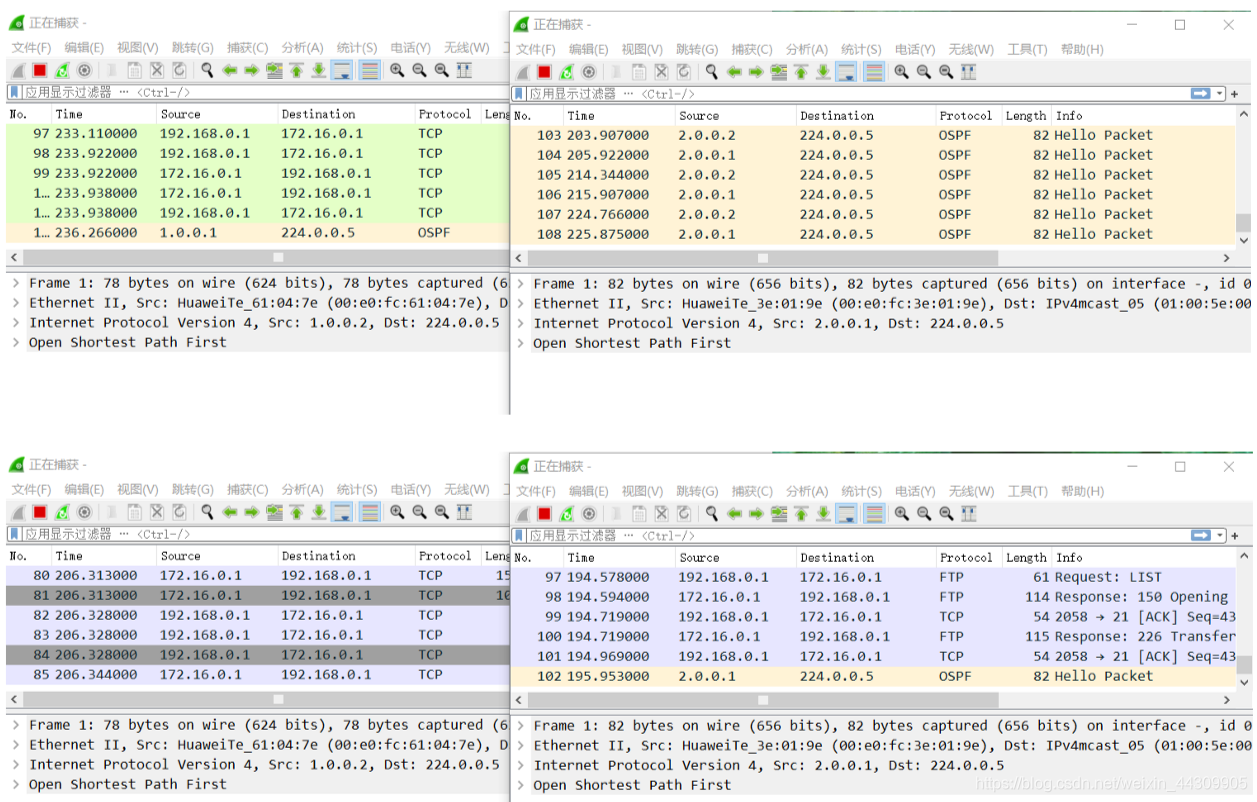Image resolution: width=1257 pixels, height=802 pixels.
Task: Sort by Length column in window listing packet 103
Action: point(1026,115)
